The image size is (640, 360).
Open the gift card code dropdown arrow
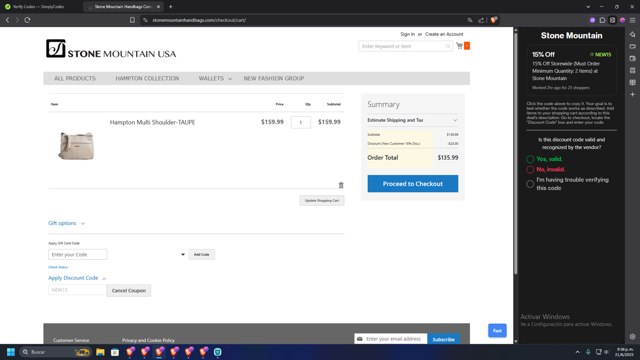point(183,255)
